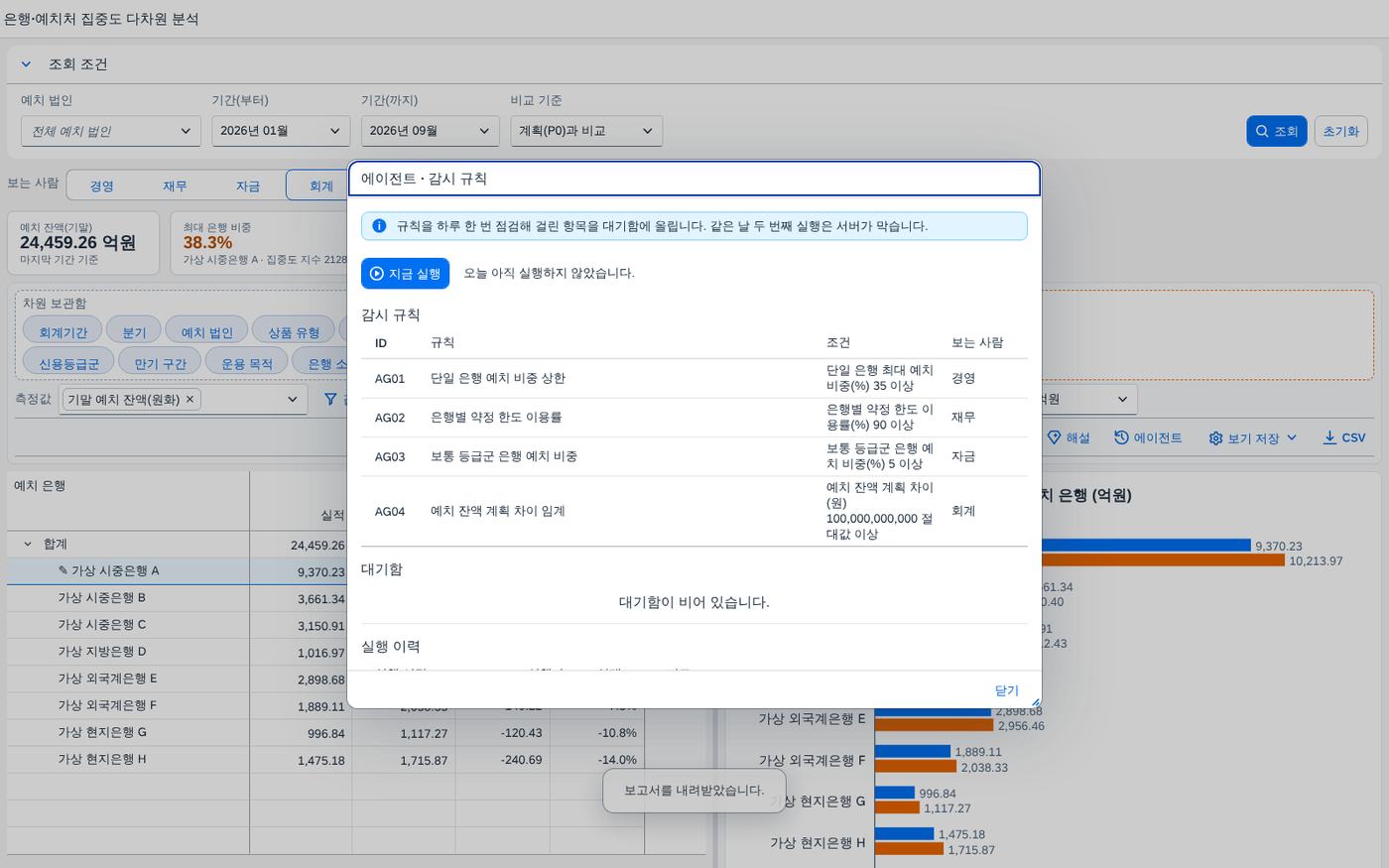This screenshot has height=868, width=1389.
Task: Collapse the 조회 조건 panel
Action: point(27,64)
